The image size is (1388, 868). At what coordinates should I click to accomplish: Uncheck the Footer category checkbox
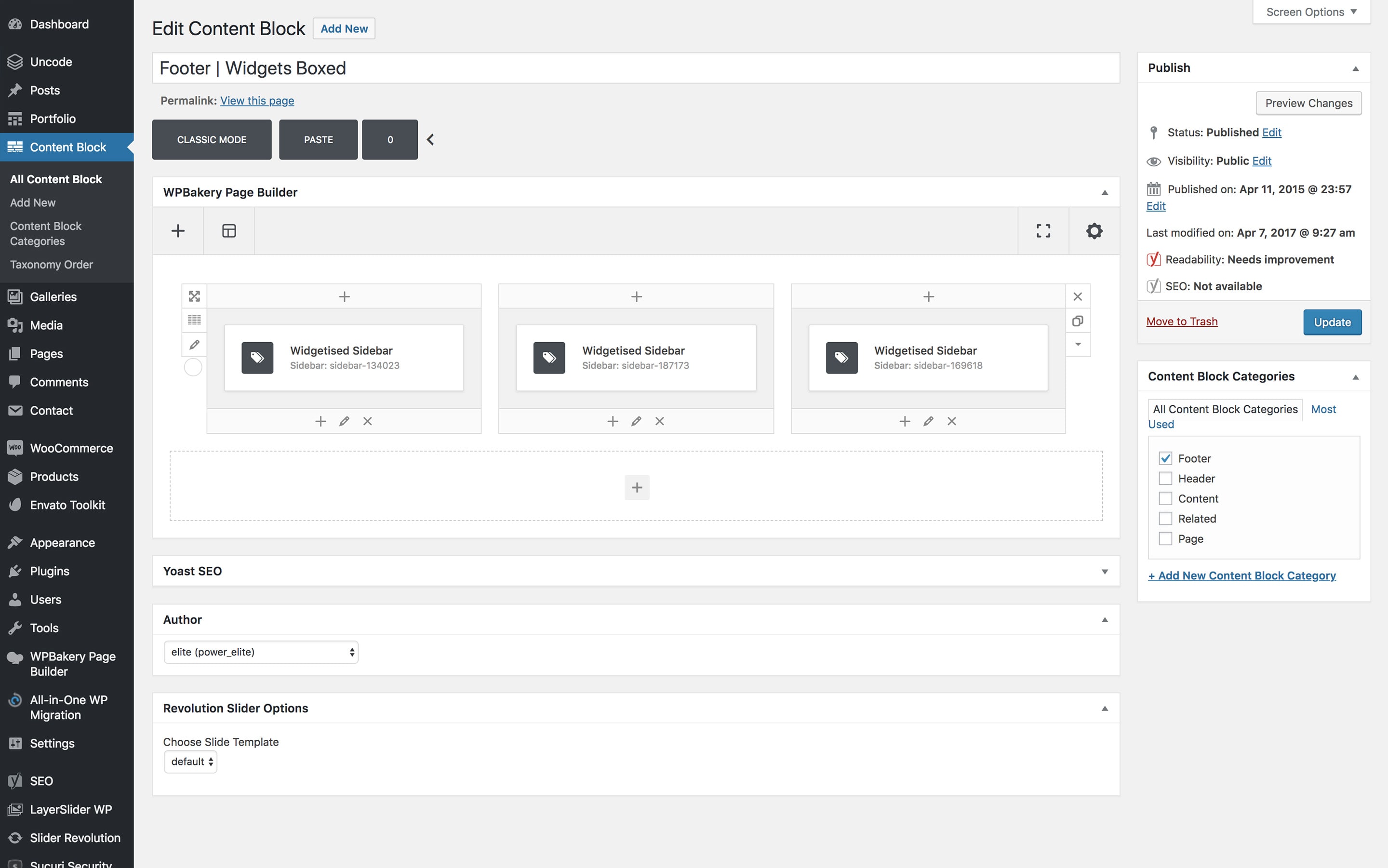pyautogui.click(x=1165, y=458)
